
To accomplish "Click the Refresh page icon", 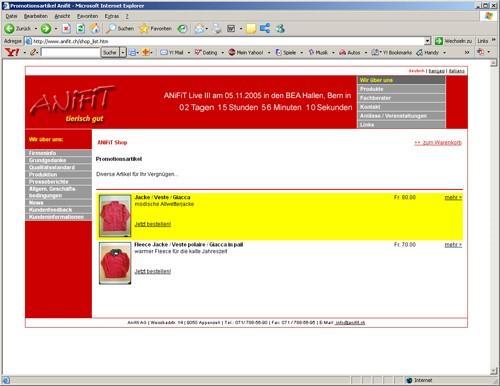I will tap(81, 29).
